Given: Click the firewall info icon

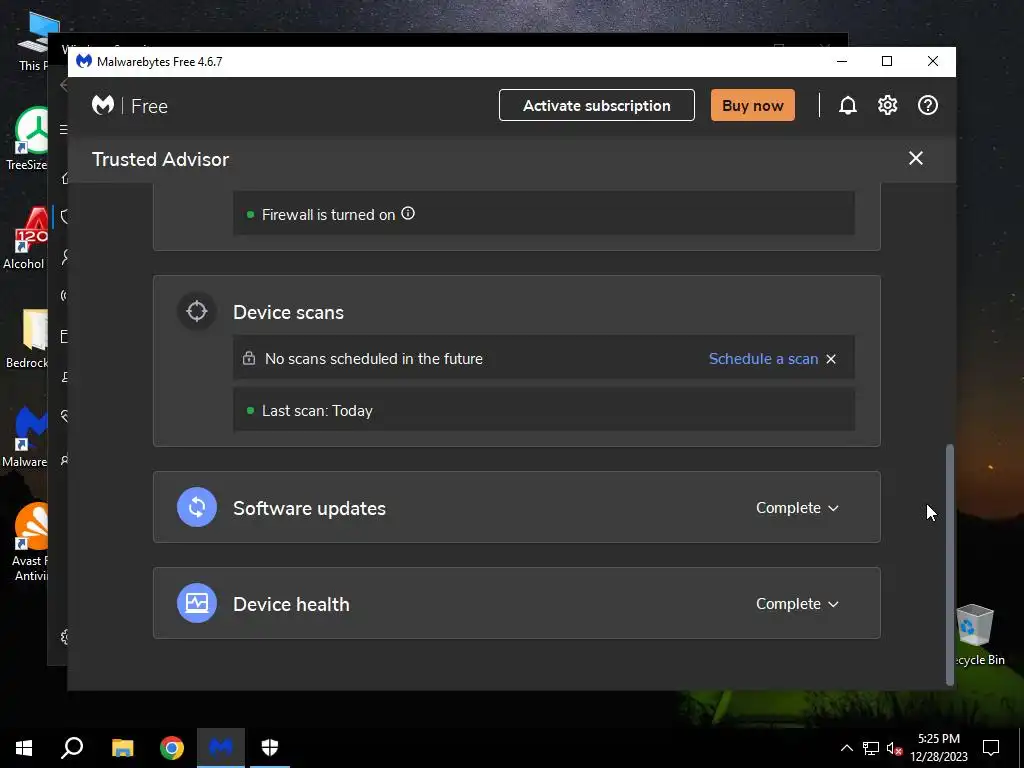Looking at the screenshot, I should pyautogui.click(x=408, y=214).
